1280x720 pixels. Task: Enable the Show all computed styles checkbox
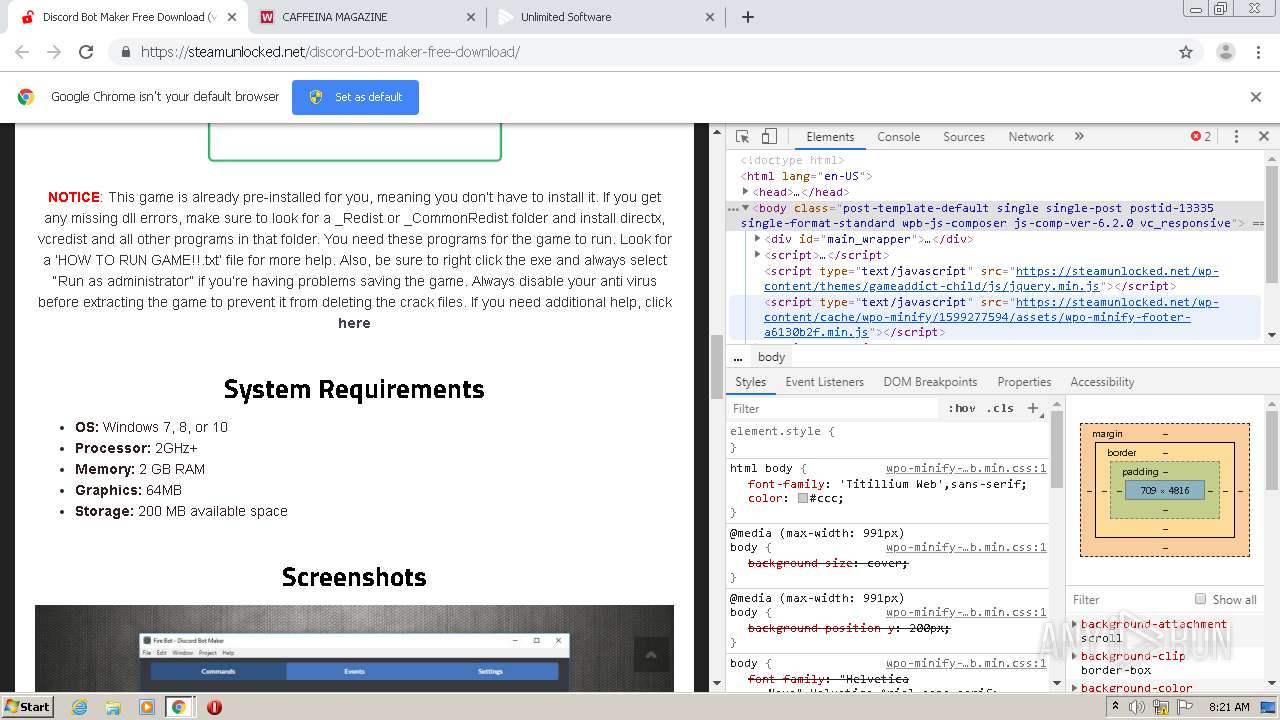[x=1200, y=599]
